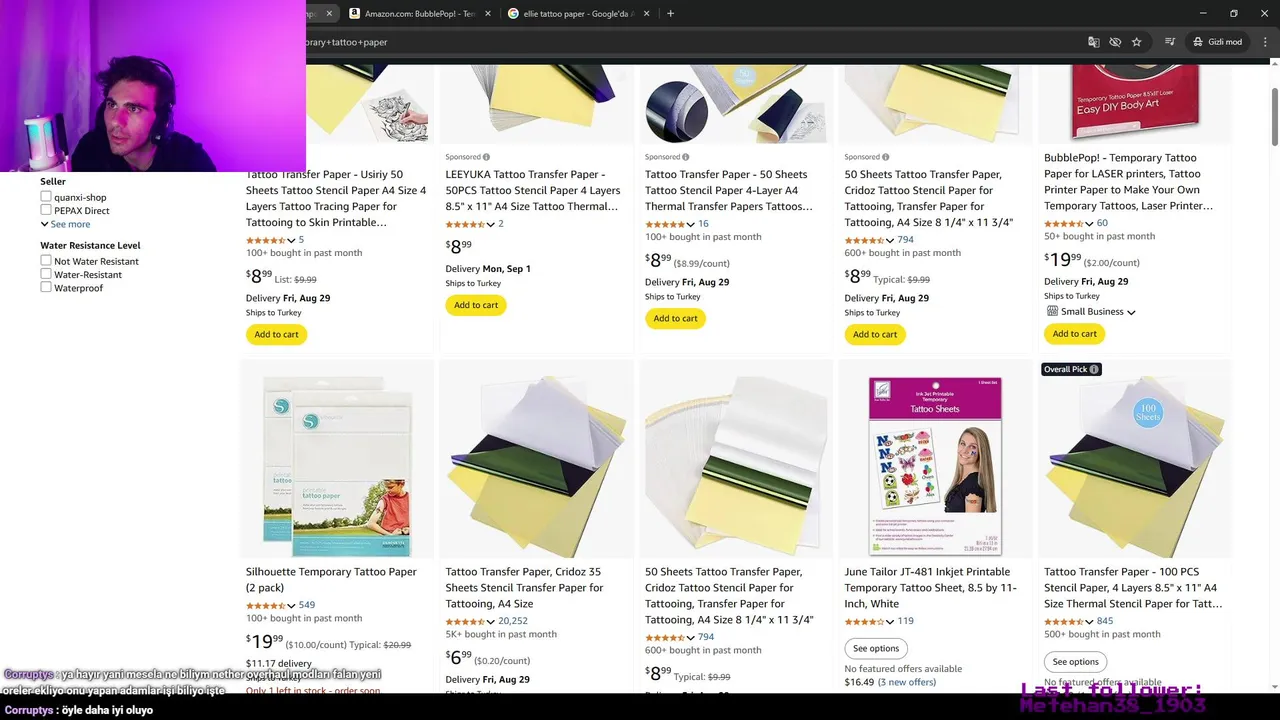
Task: Enable the Waterproof filter checkbox
Action: 46,287
